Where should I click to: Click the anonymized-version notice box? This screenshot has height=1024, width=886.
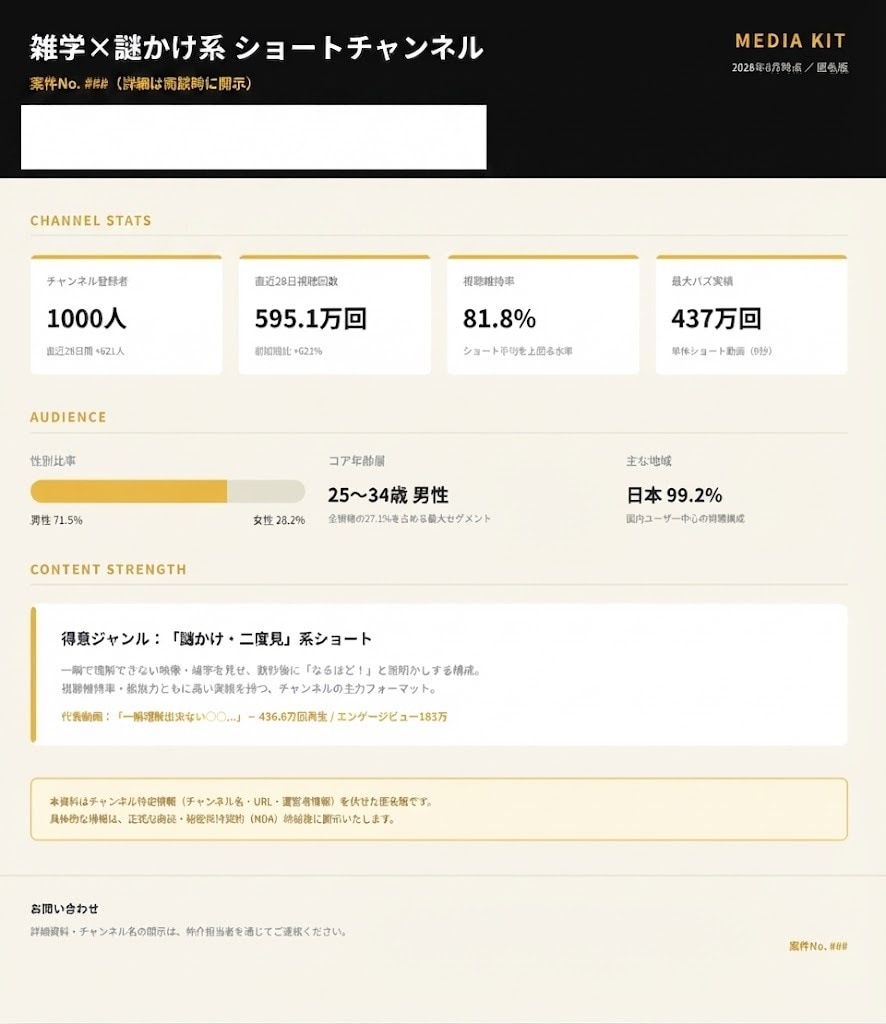pos(439,809)
